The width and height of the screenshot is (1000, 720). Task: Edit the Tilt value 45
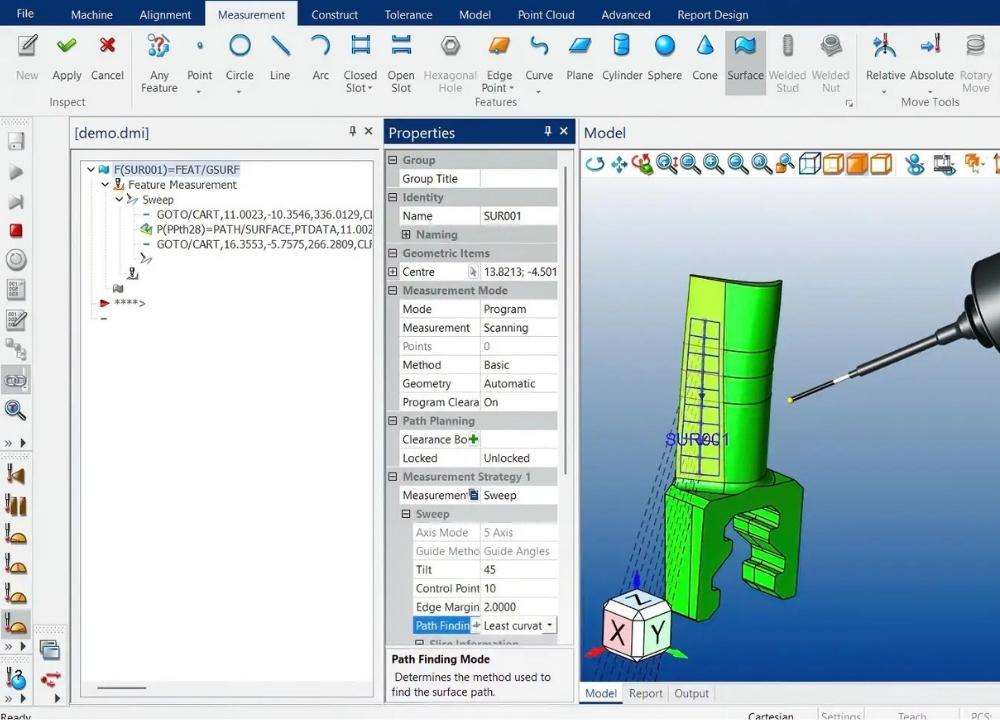(518, 570)
